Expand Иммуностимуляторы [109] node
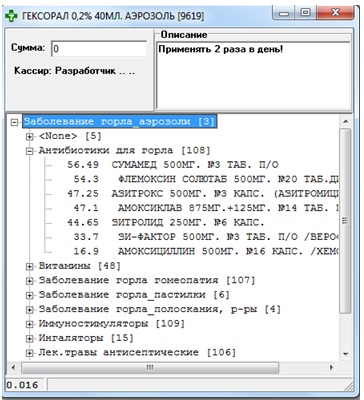Screen dimensions: 364x400 point(30,324)
